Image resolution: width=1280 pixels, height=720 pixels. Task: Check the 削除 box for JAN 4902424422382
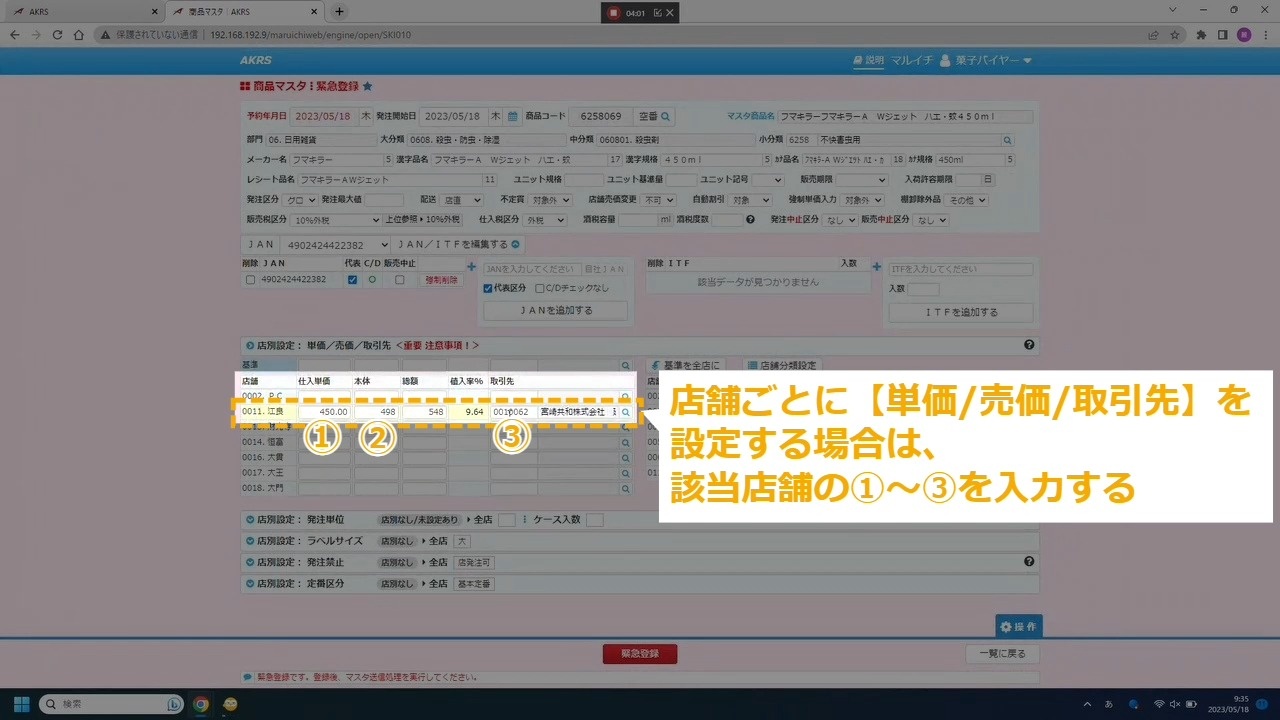(x=250, y=280)
